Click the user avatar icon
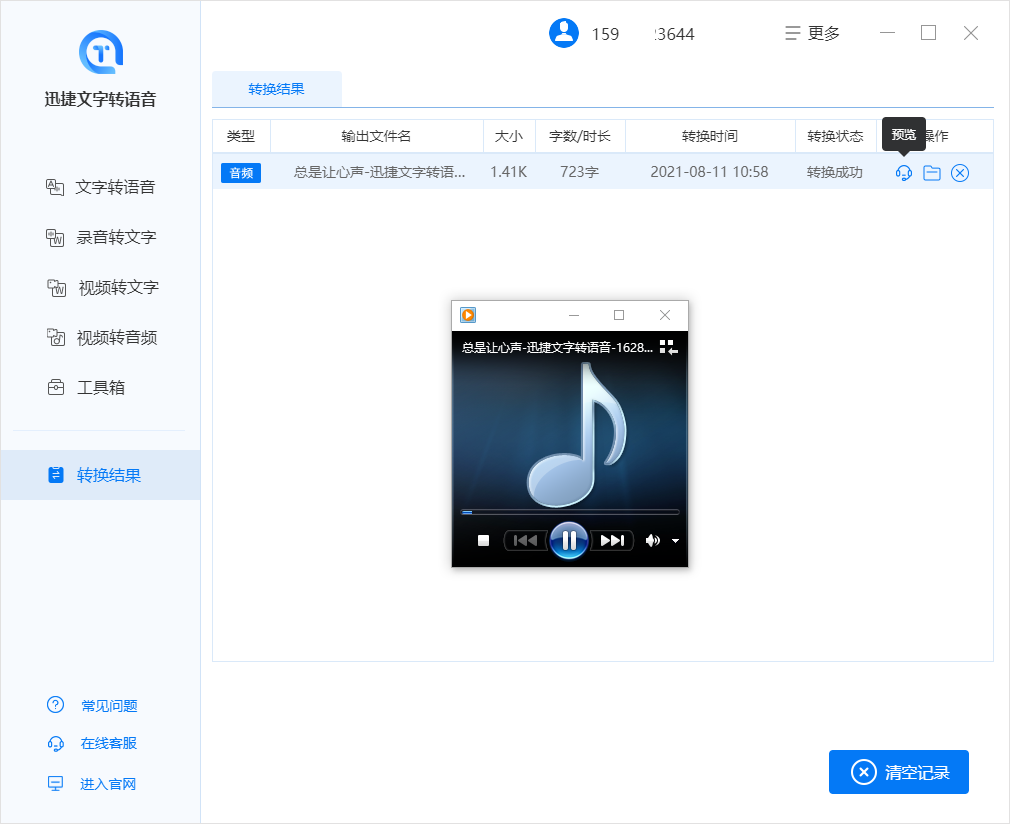 (564, 33)
